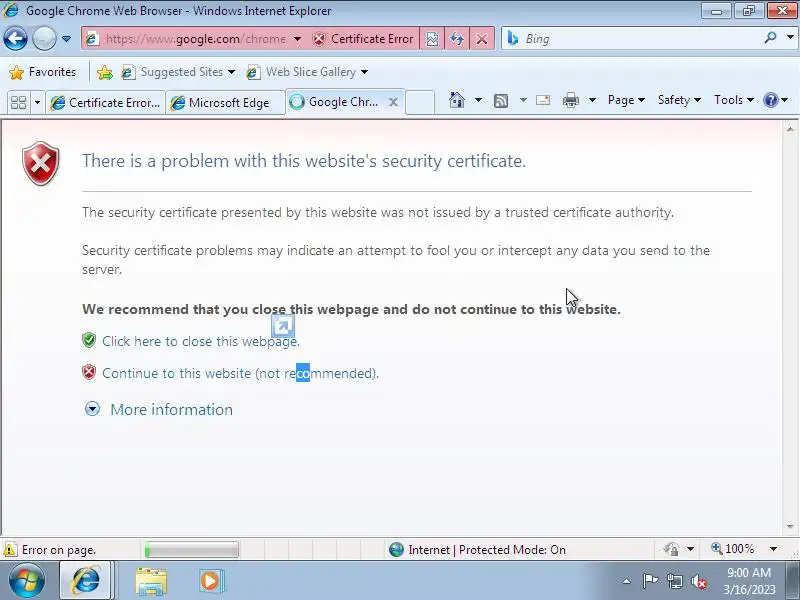Add page to Favorites bar icon
This screenshot has height=600, width=800.
point(105,72)
